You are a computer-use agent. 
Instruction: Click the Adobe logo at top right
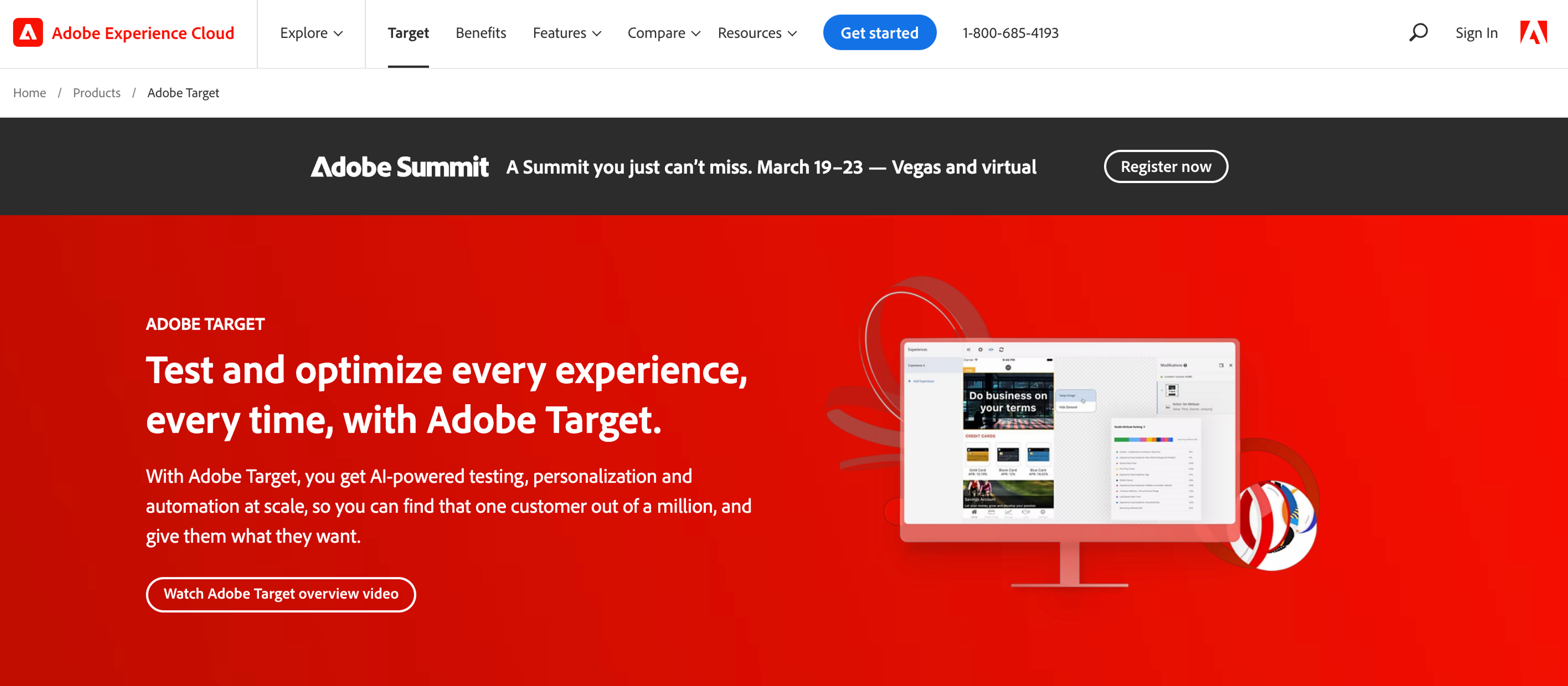tap(1533, 33)
